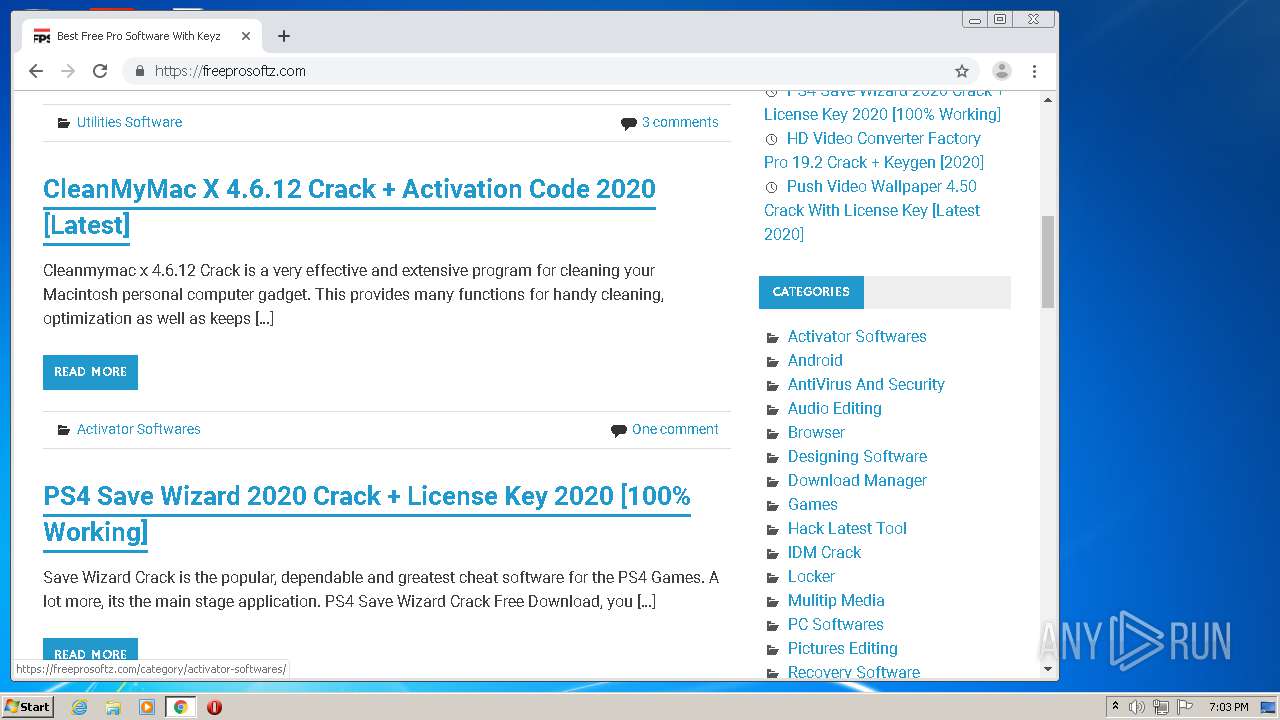
Task: Show hidden system tray icons
Action: pos(1115,707)
